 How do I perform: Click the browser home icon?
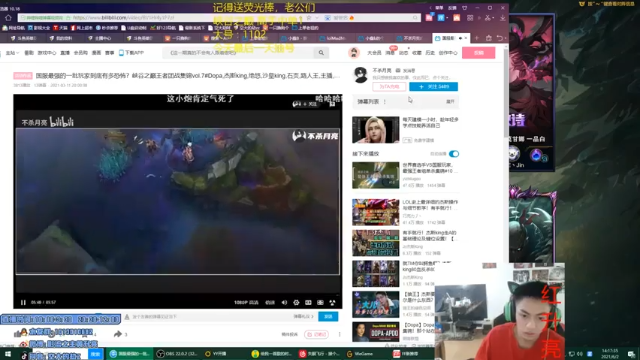coord(9,18)
